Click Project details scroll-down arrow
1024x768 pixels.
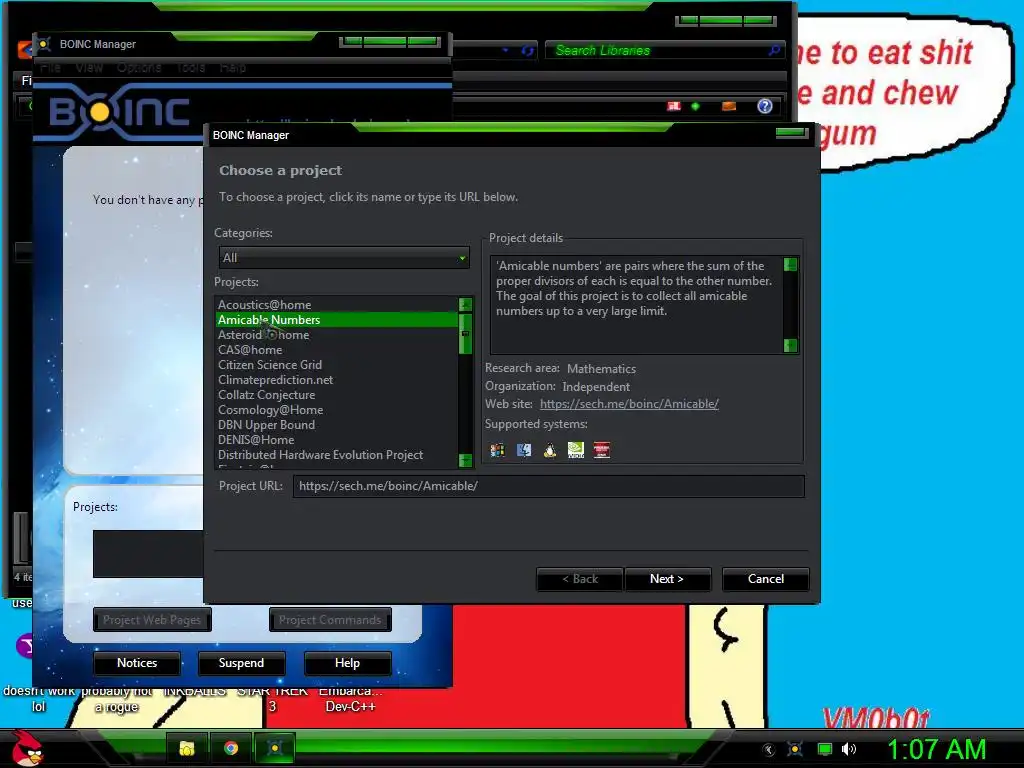pyautogui.click(x=790, y=345)
